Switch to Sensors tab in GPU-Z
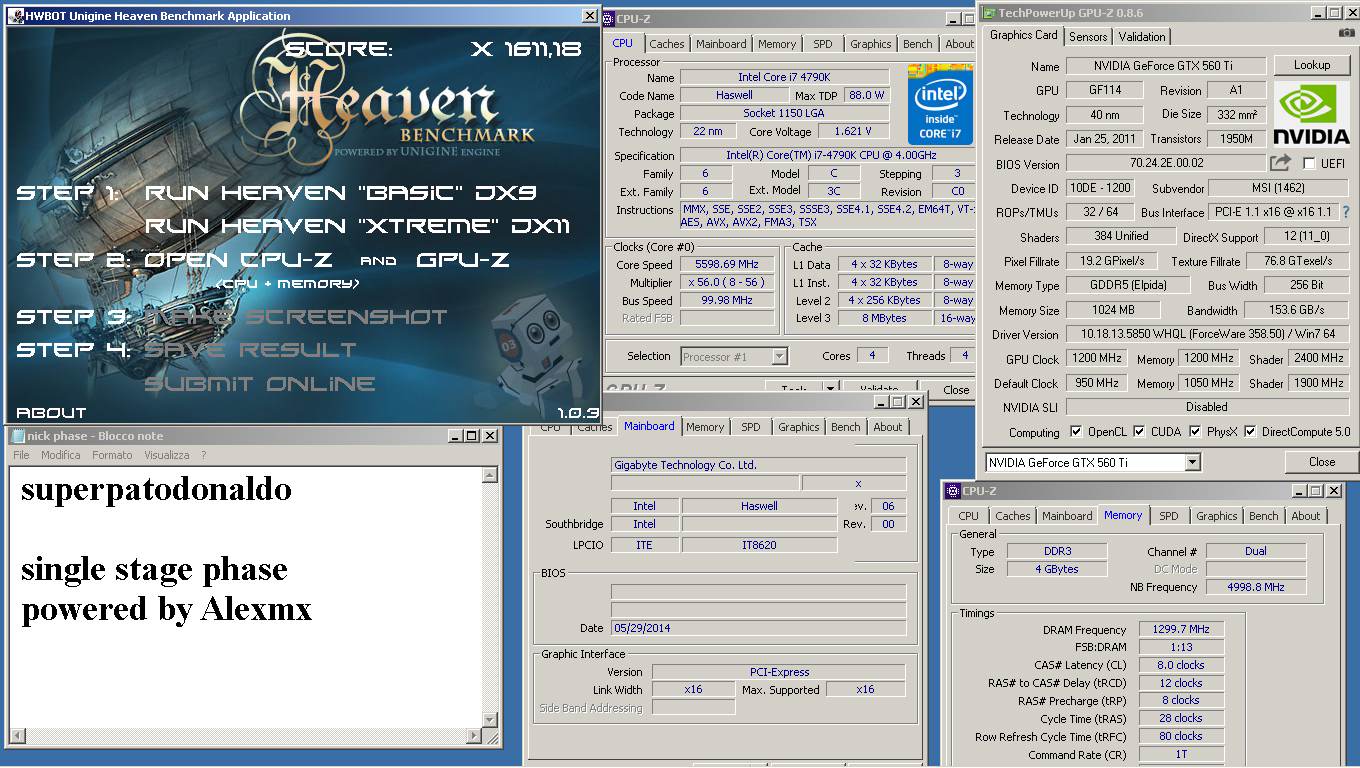This screenshot has width=1360, height=768. point(1088,36)
